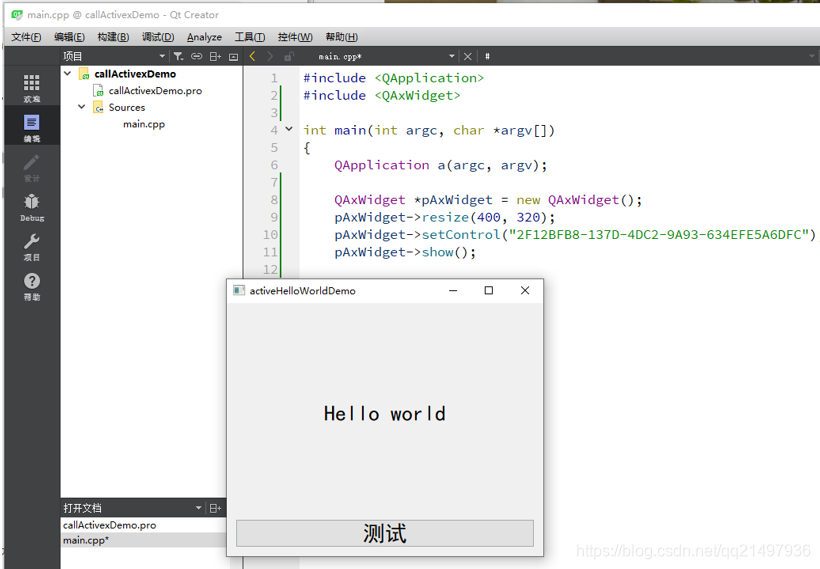This screenshot has height=569, width=820.
Task: Open the Welcome mode in sidebar
Action: tap(31, 87)
